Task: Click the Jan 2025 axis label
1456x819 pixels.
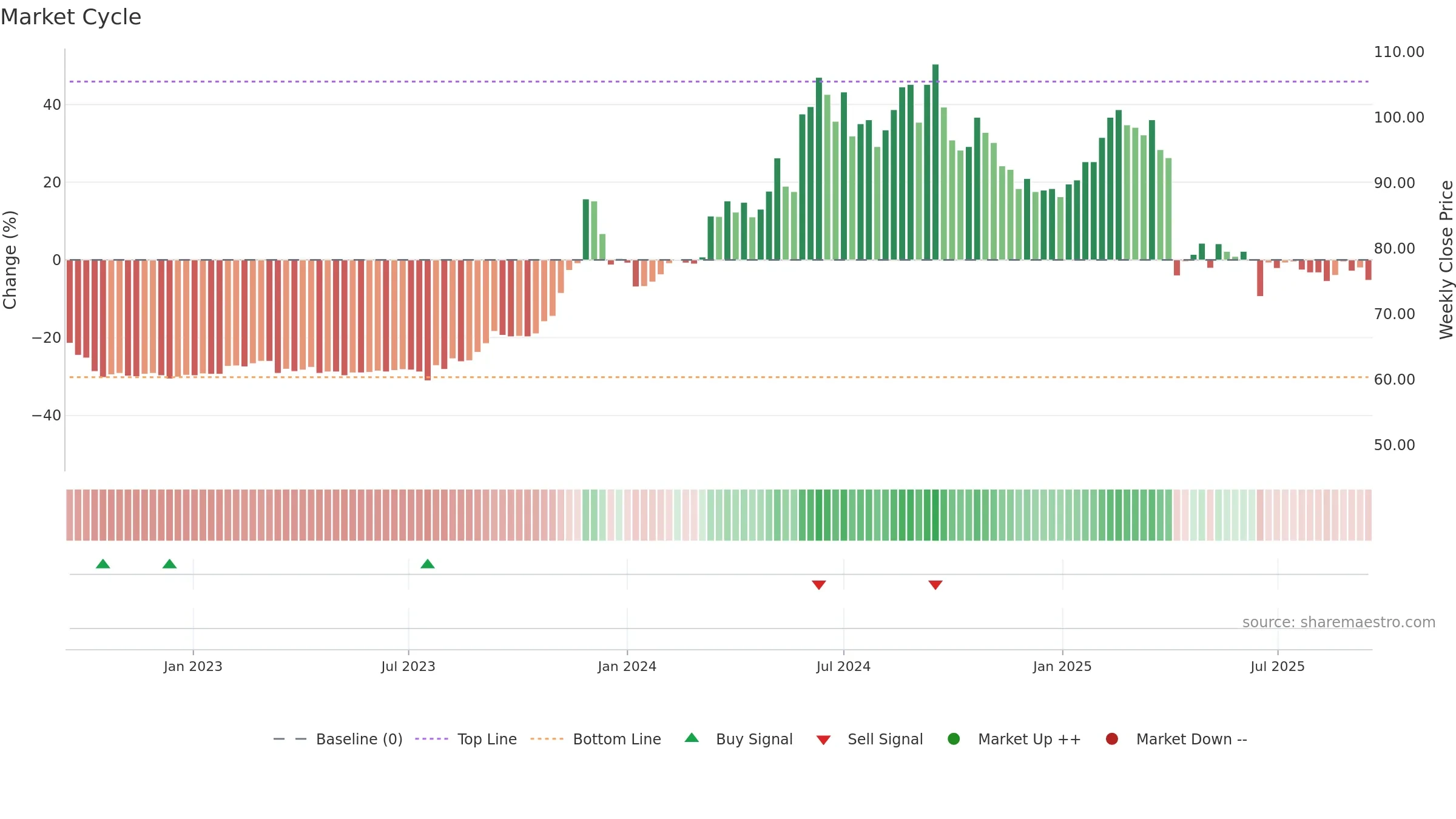Action: tap(1062, 666)
